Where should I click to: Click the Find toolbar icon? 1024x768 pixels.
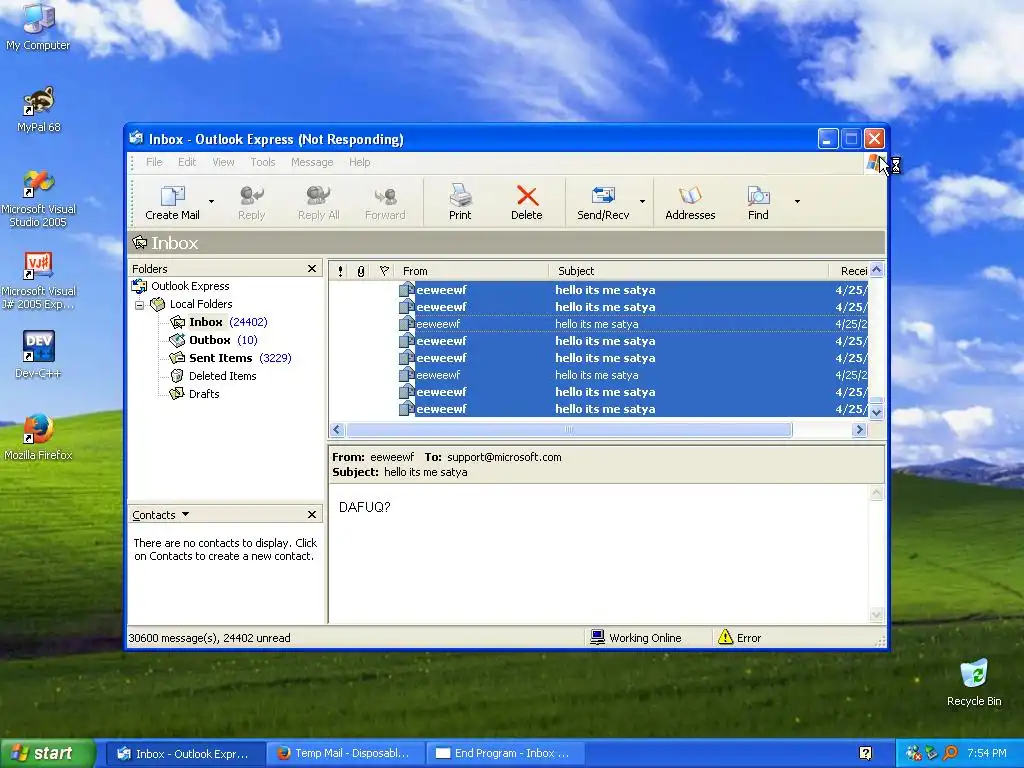pos(758,202)
